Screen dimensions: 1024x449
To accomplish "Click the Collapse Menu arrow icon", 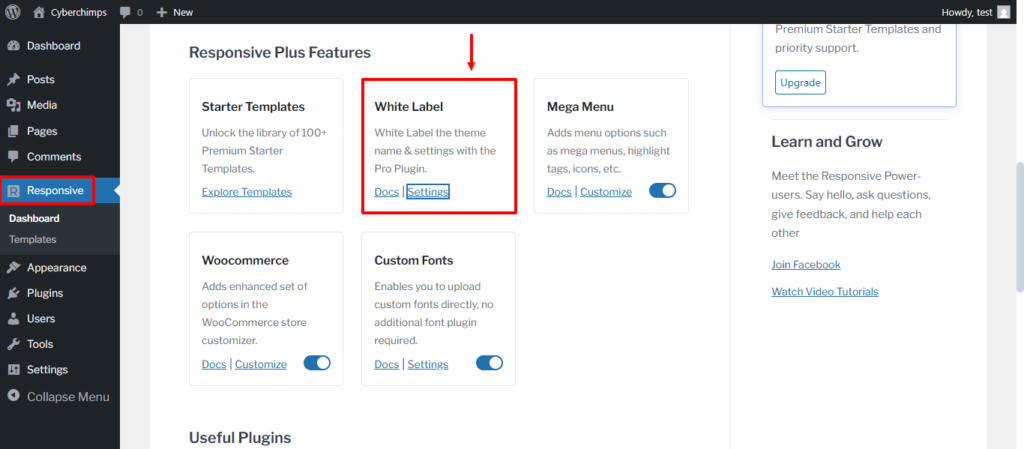I will point(13,396).
